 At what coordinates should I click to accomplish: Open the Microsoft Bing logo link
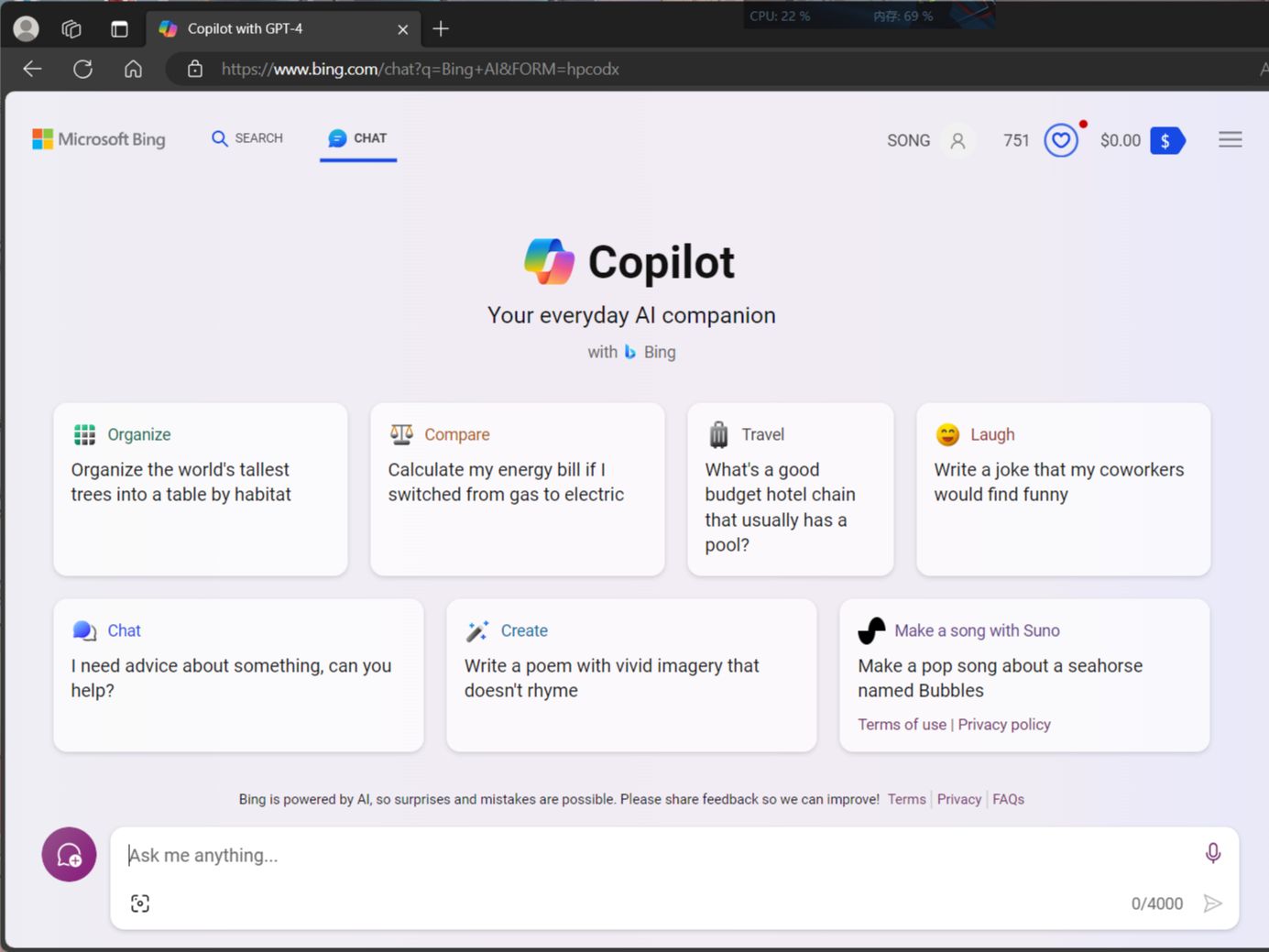99,139
